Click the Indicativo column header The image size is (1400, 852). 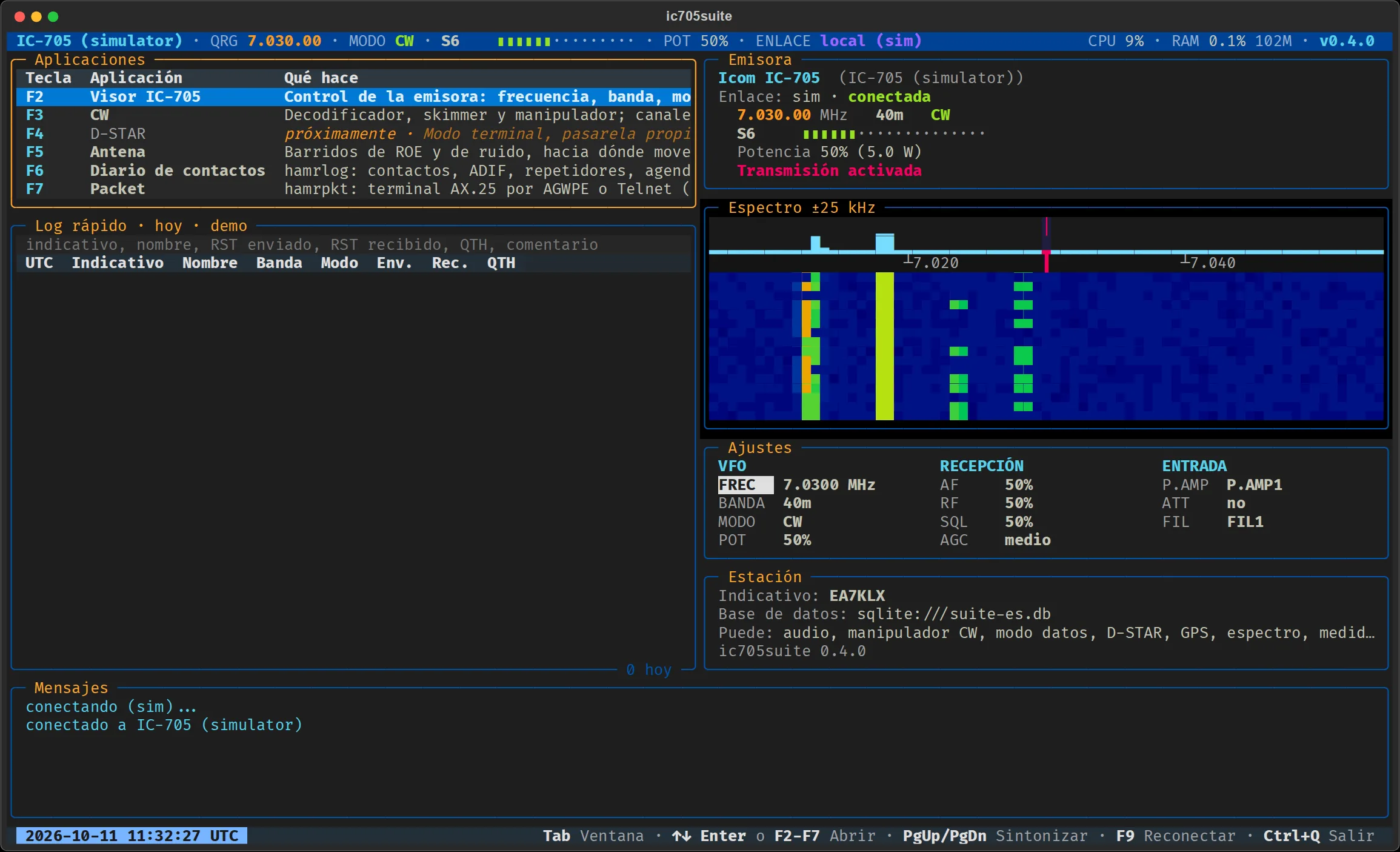pyautogui.click(x=118, y=263)
